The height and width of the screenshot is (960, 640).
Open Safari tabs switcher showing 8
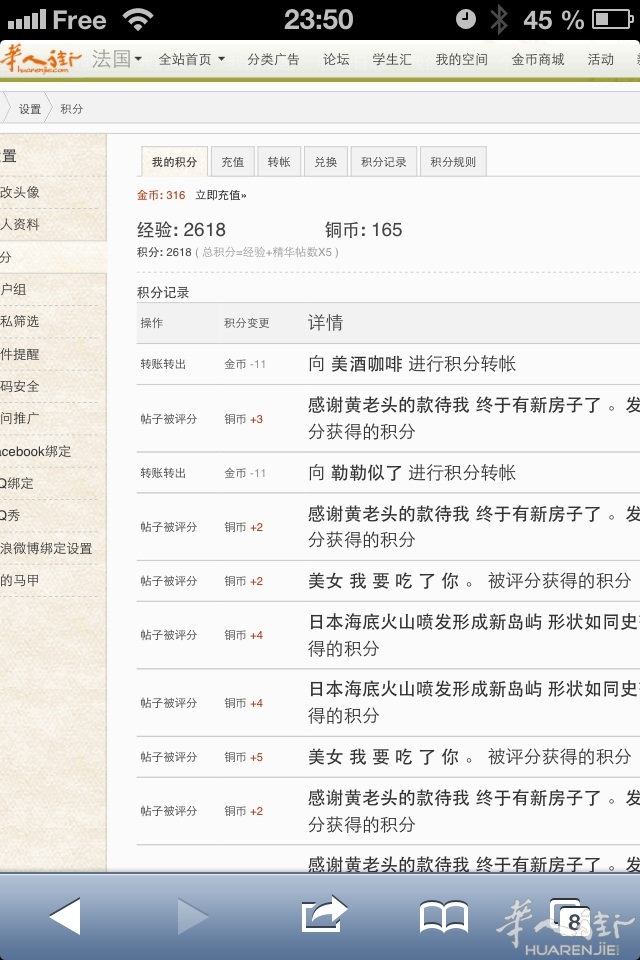click(x=570, y=917)
